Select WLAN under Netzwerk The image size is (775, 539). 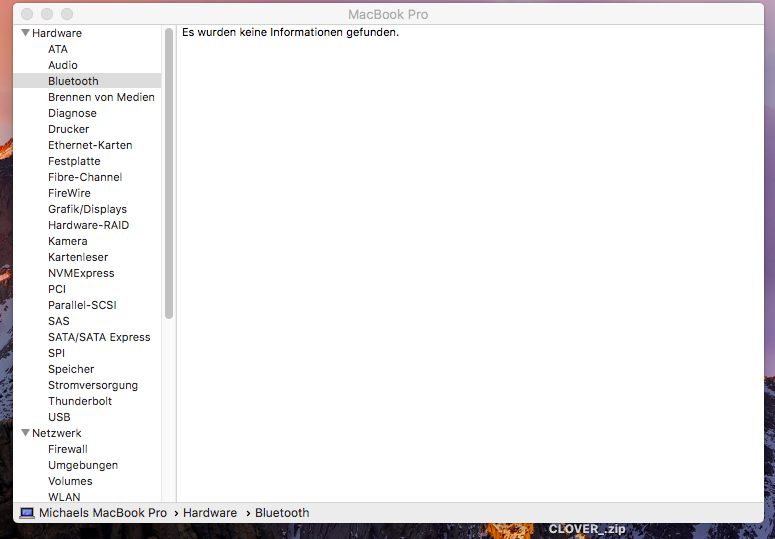click(64, 497)
